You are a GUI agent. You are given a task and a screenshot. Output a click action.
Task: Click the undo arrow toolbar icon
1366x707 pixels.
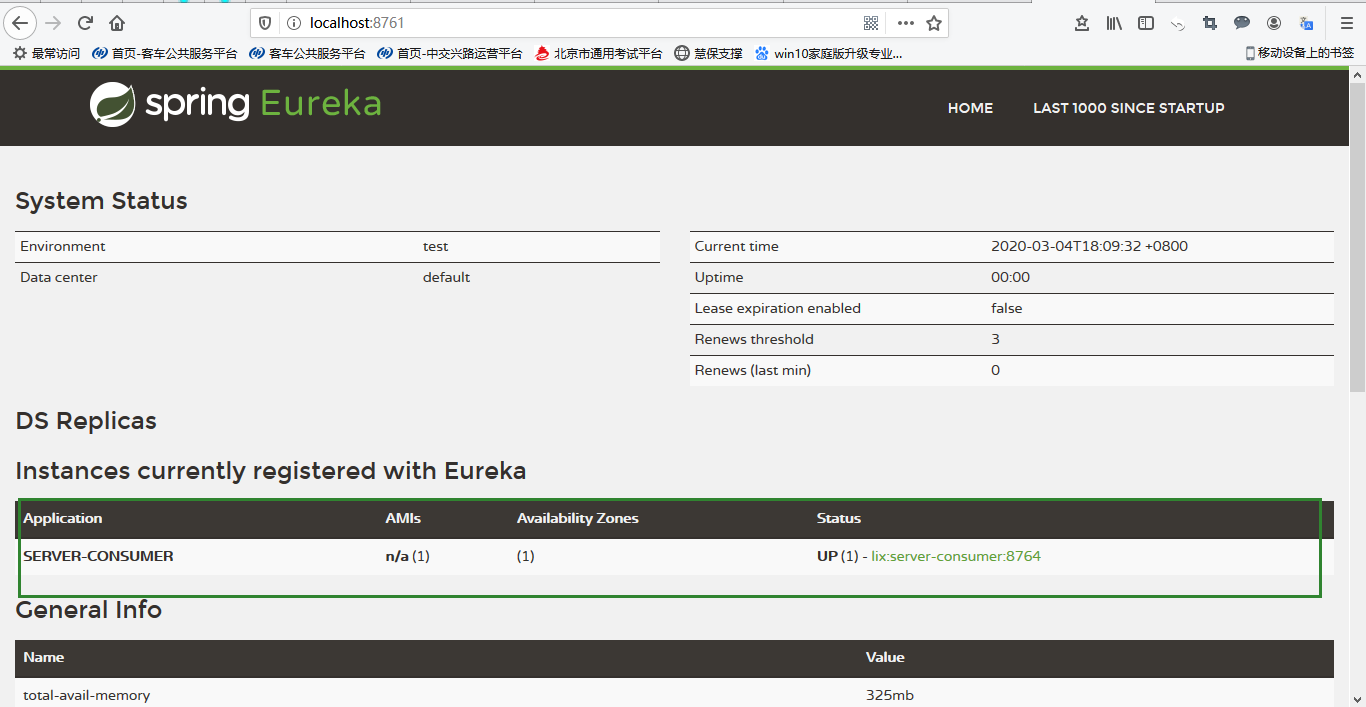click(1178, 22)
